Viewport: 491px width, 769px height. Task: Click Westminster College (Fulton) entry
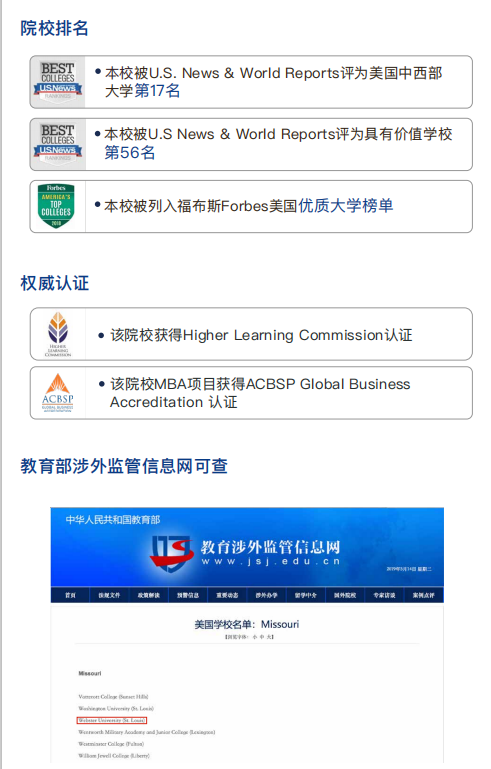[111, 743]
